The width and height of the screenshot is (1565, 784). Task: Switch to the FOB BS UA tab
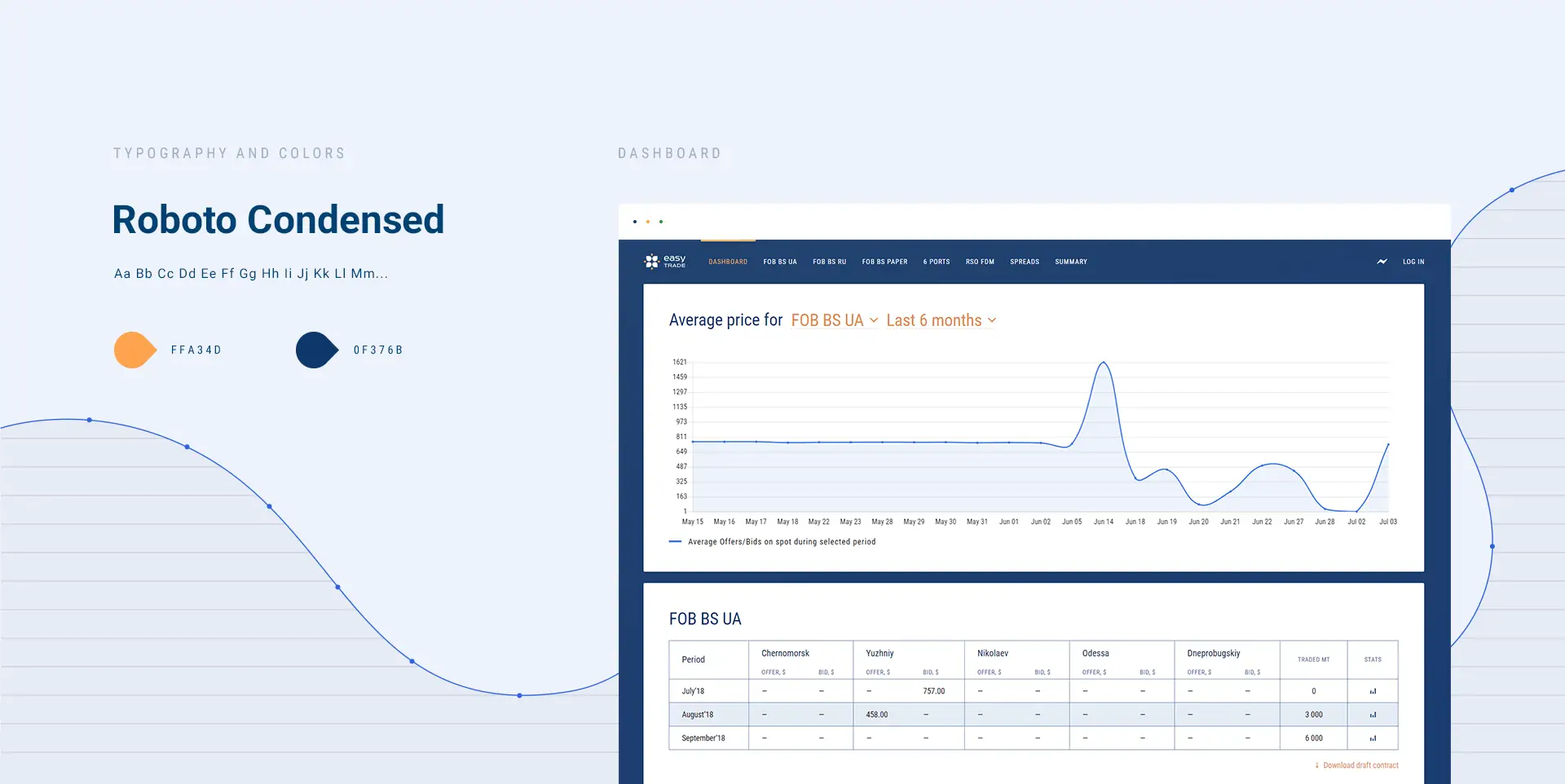(x=780, y=262)
